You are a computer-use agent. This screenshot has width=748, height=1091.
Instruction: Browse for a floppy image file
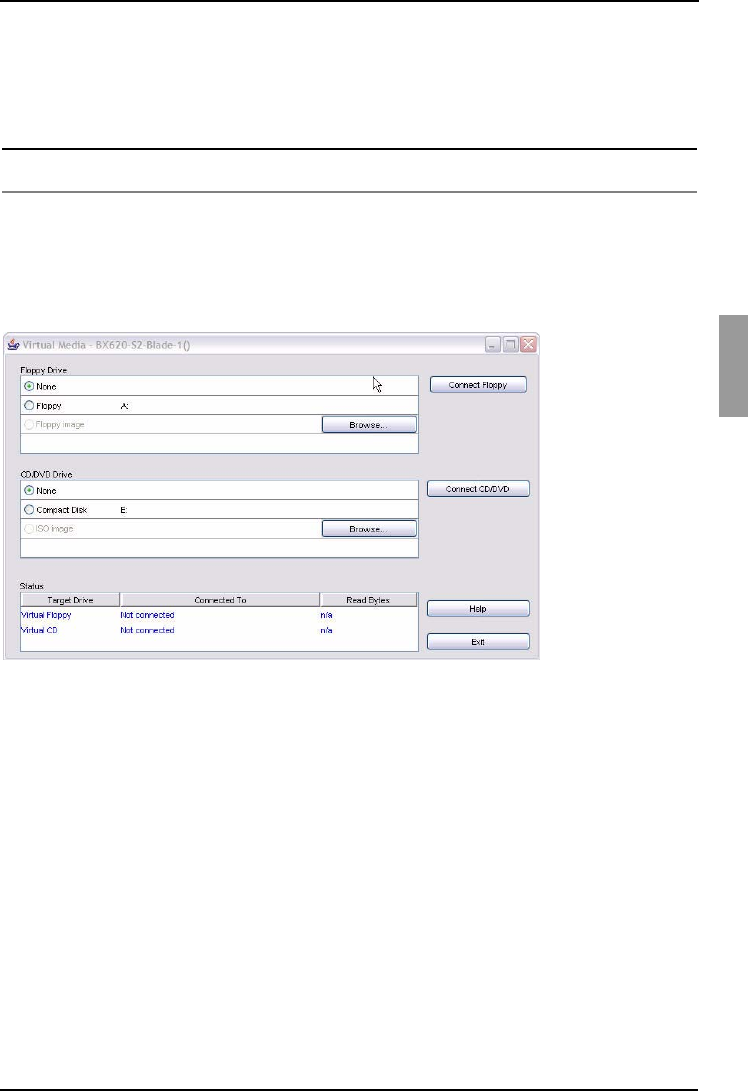click(x=369, y=424)
